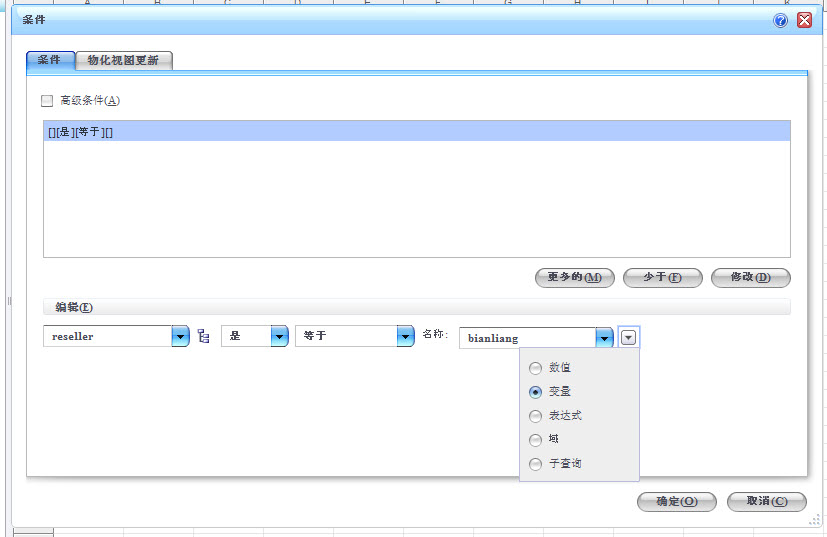Image resolution: width=827 pixels, height=537 pixels.
Task: Click the dialog resize grip corner
Action: [815, 521]
